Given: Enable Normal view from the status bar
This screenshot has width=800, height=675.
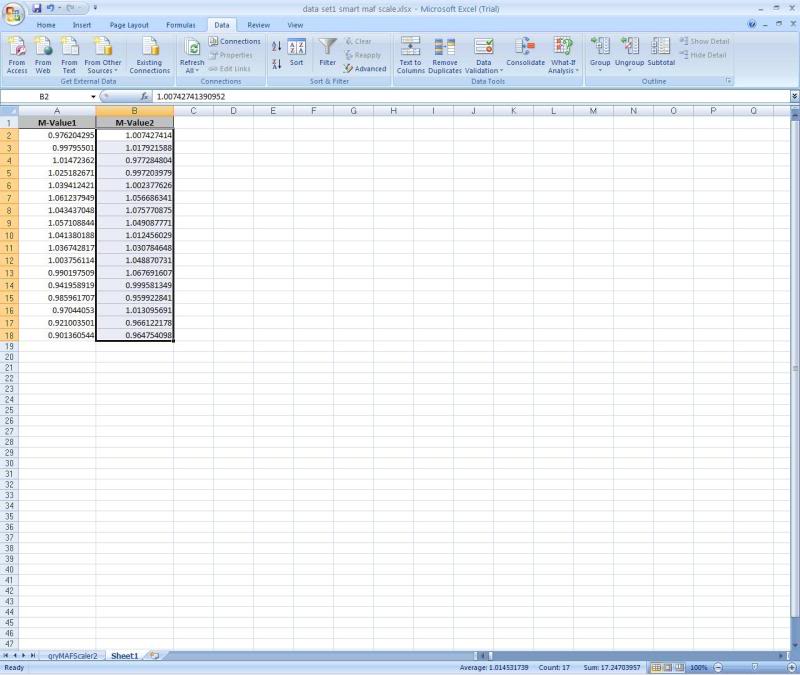Looking at the screenshot, I should (656, 667).
